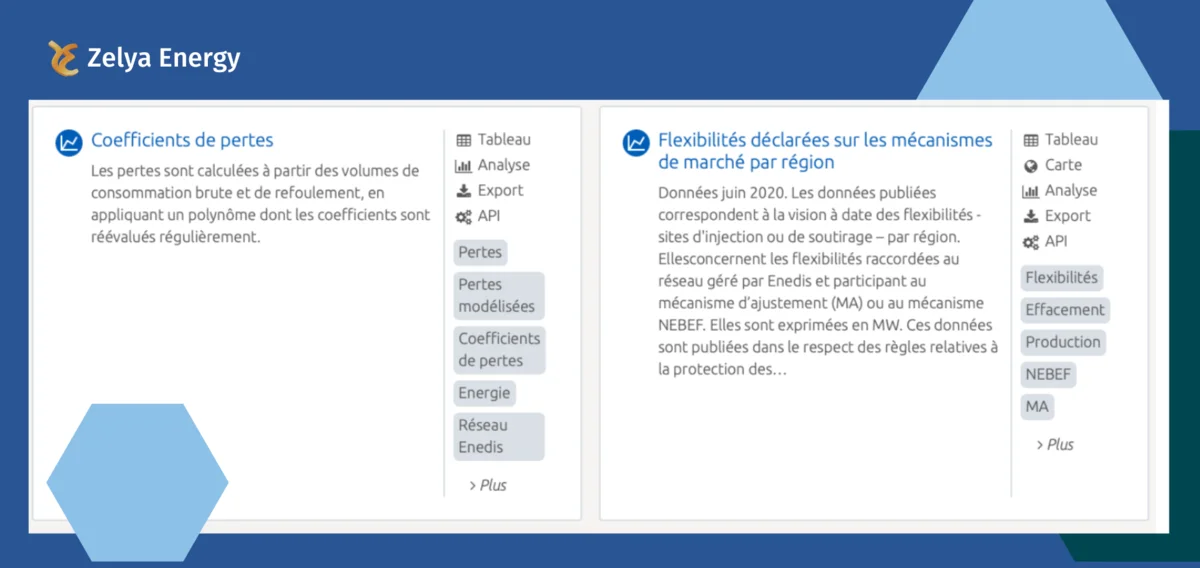Click the chart icon beside Flexibilités déclarées
Viewport: 1200px width, 568px height.
pyautogui.click(x=636, y=143)
